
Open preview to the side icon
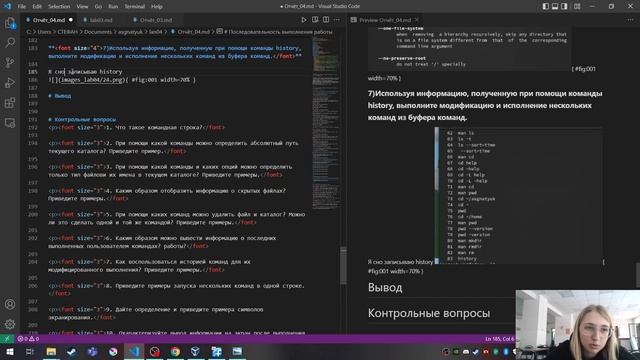315,20
